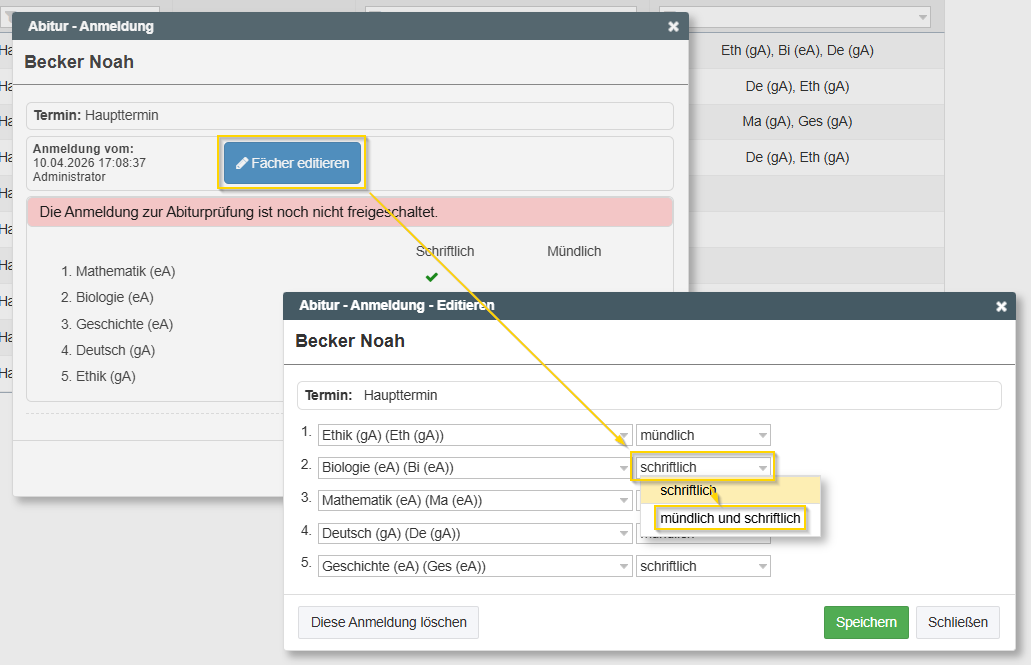Open the mündlich exam type dropdown for Ethik
Screen dimensions: 1031x665
(703, 435)
